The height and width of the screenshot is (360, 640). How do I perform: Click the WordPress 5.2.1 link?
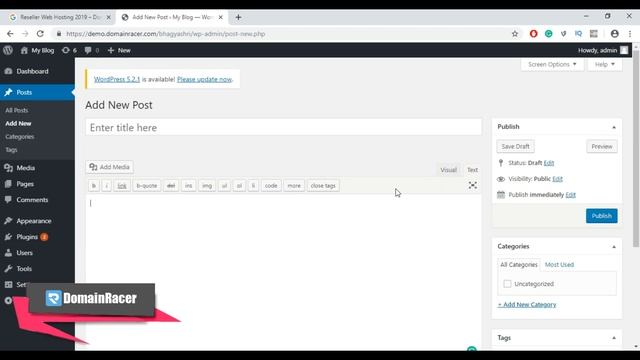point(117,79)
